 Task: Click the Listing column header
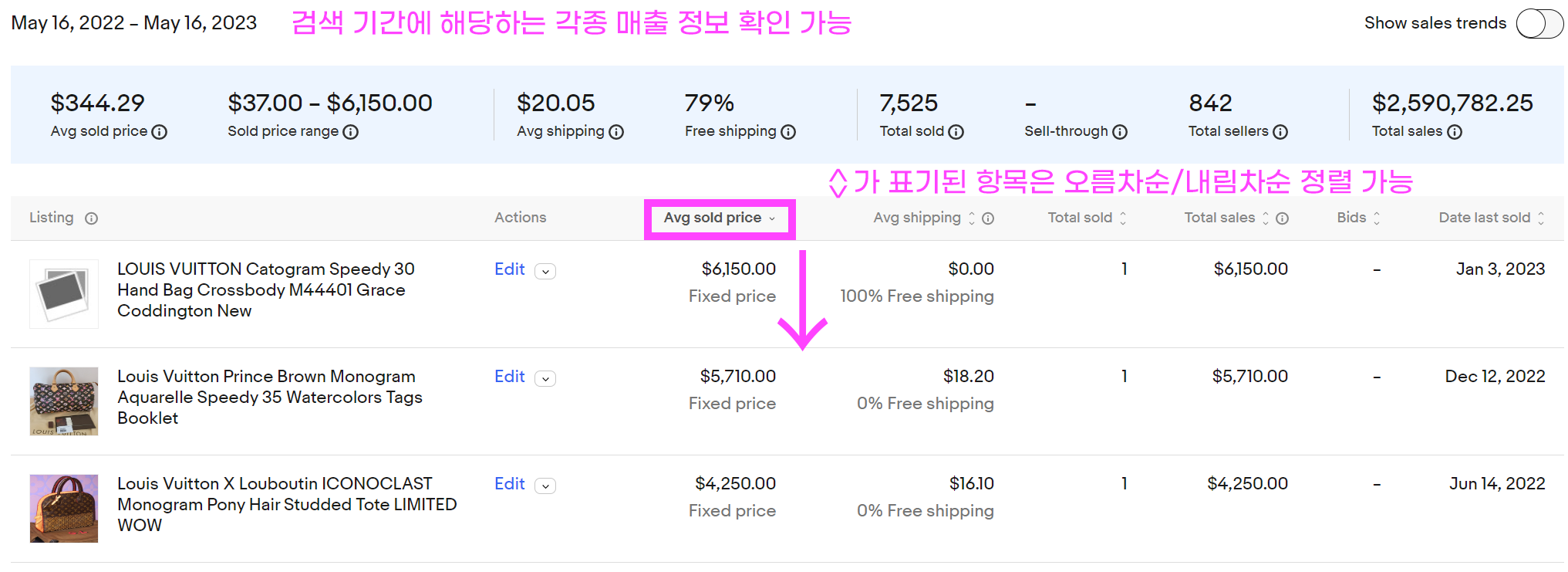[x=52, y=218]
